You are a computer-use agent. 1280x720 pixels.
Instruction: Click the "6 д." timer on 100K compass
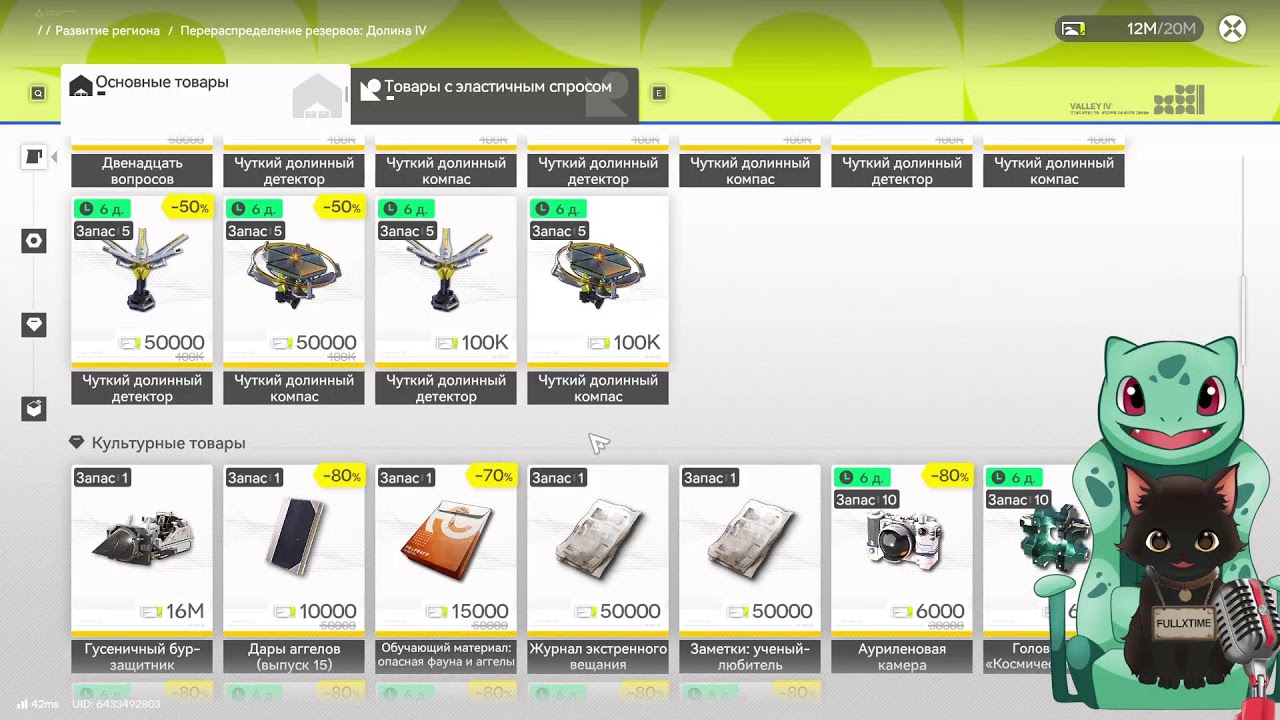558,209
